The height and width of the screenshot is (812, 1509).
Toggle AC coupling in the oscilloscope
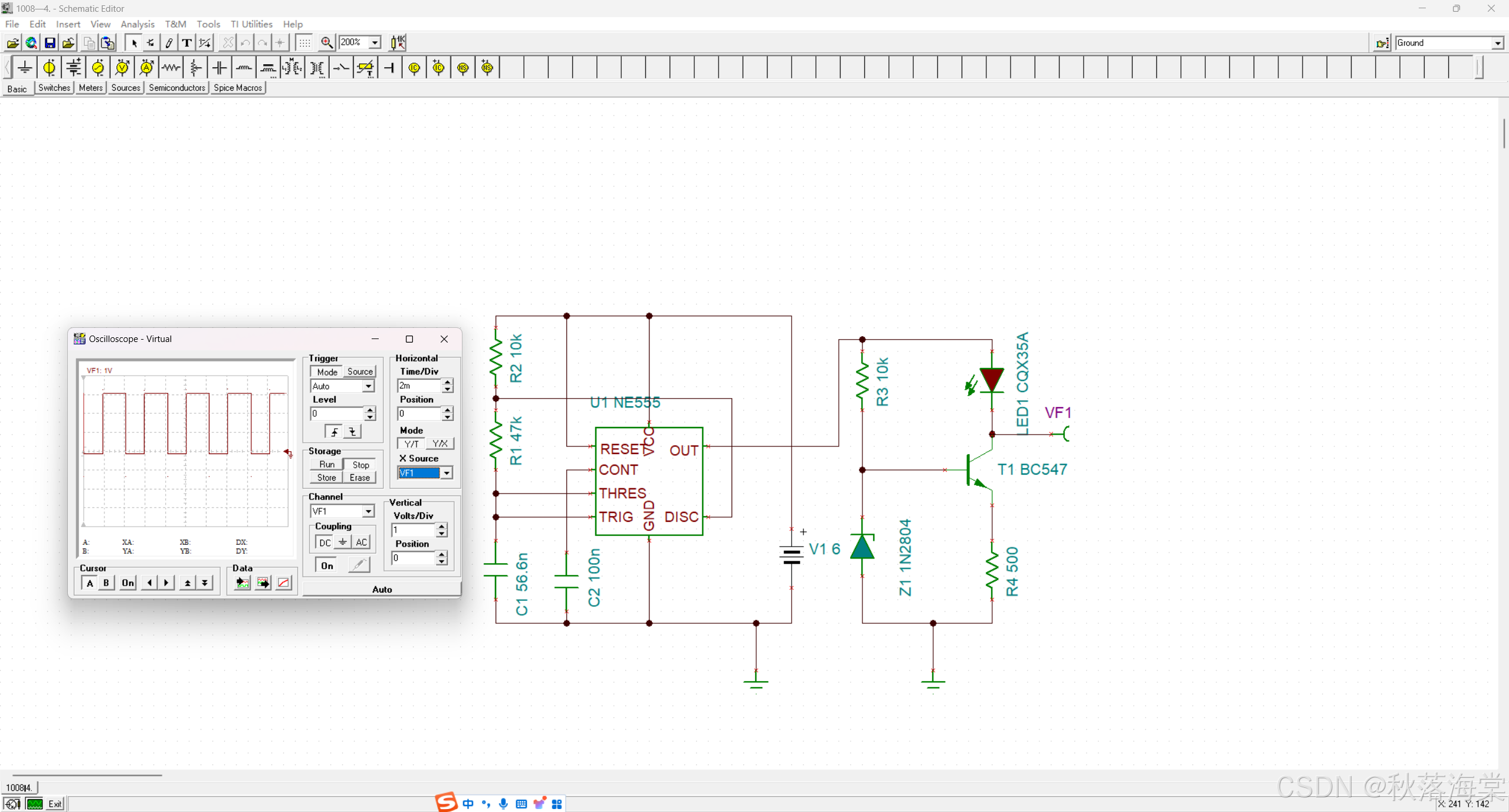click(361, 543)
